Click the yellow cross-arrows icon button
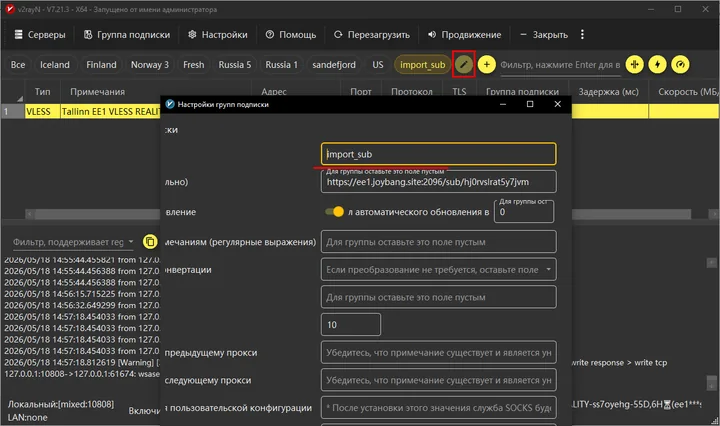 pos(635,64)
